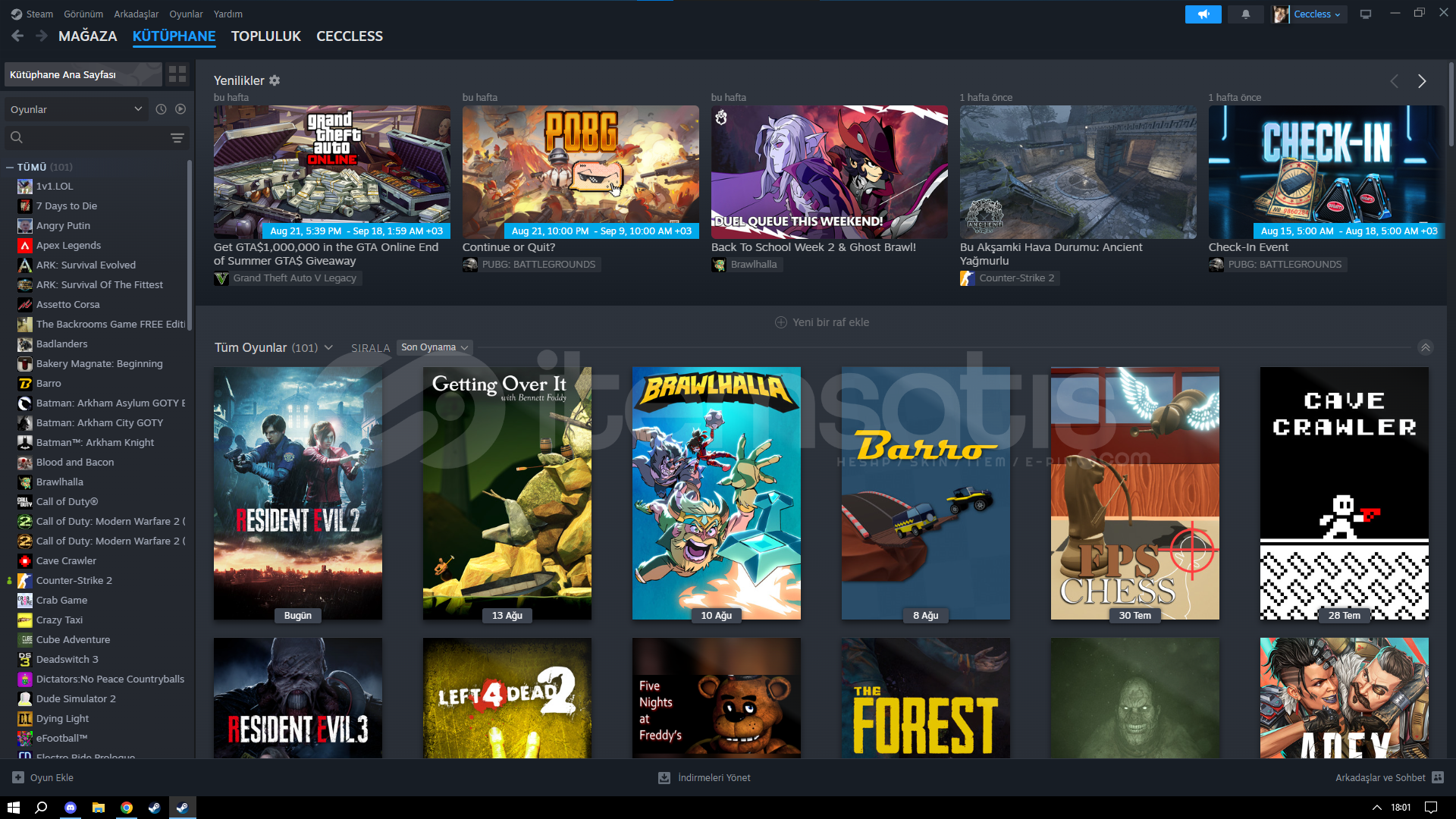Open Resident Evil 2 game cover
This screenshot has width=1456, height=819.
point(298,494)
